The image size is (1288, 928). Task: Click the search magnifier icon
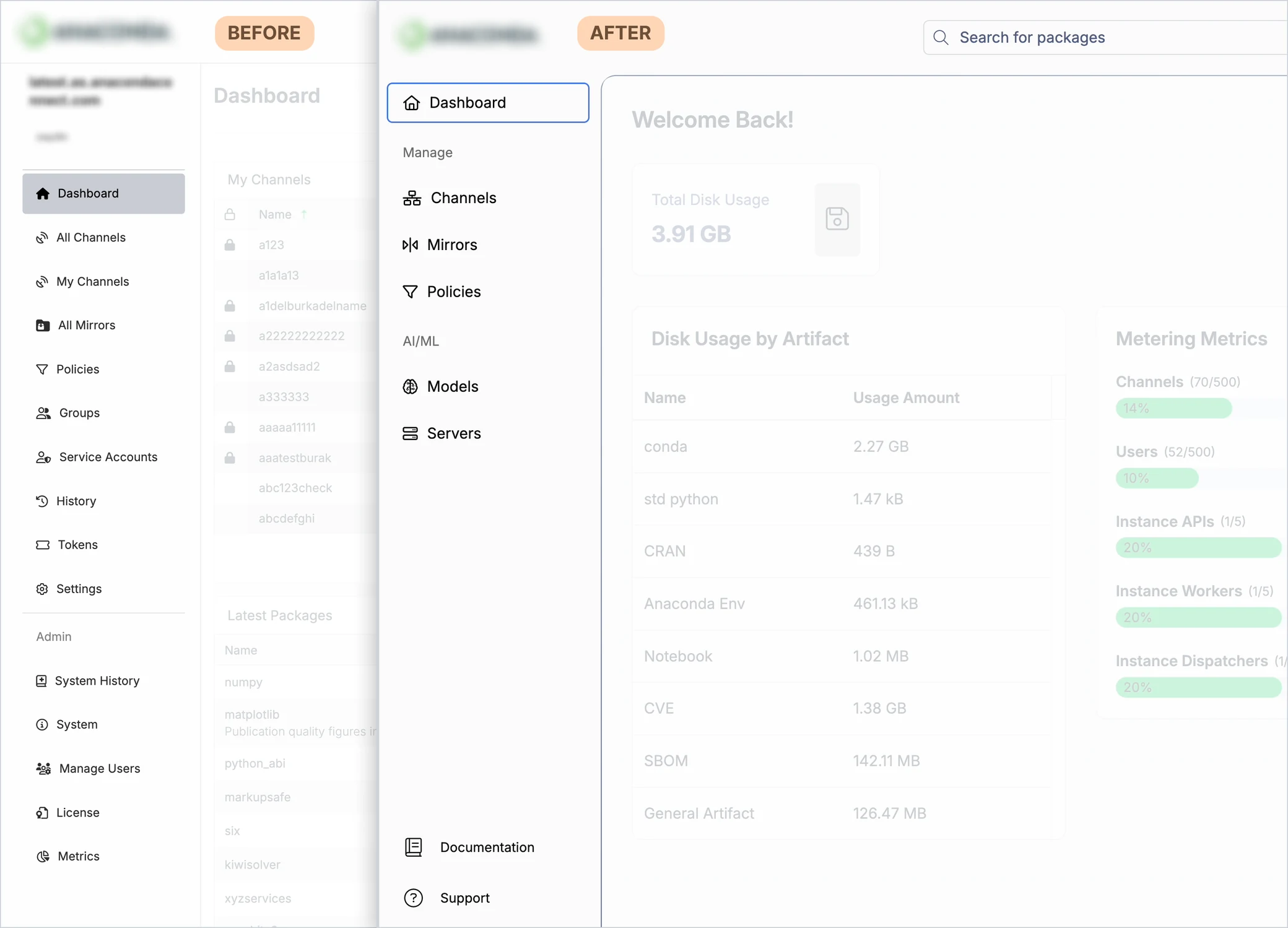(x=941, y=38)
